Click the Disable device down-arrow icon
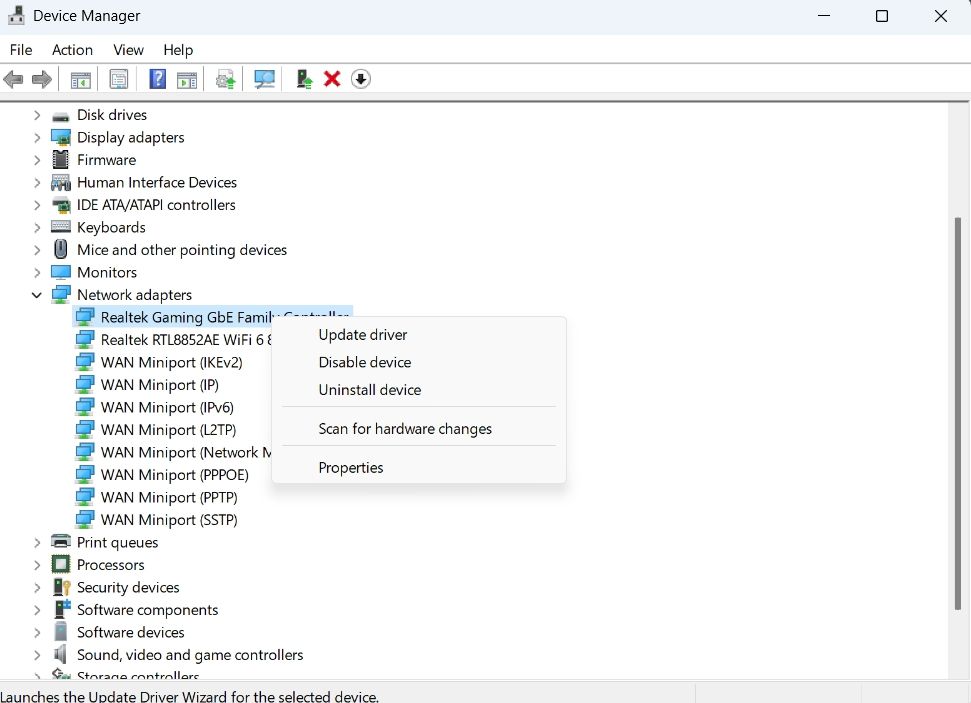This screenshot has height=703, width=971. [x=360, y=79]
